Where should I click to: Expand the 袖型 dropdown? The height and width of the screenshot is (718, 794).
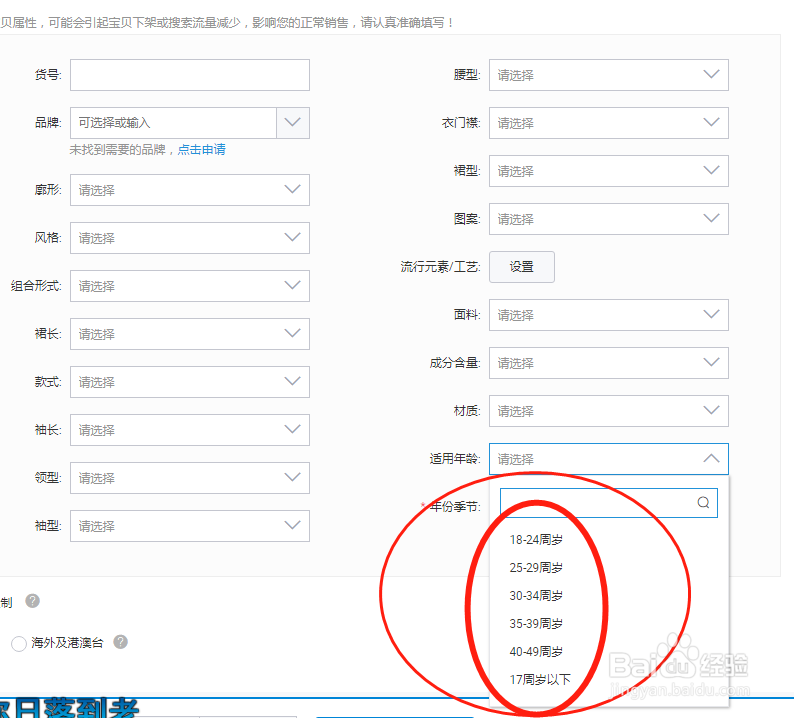[189, 526]
